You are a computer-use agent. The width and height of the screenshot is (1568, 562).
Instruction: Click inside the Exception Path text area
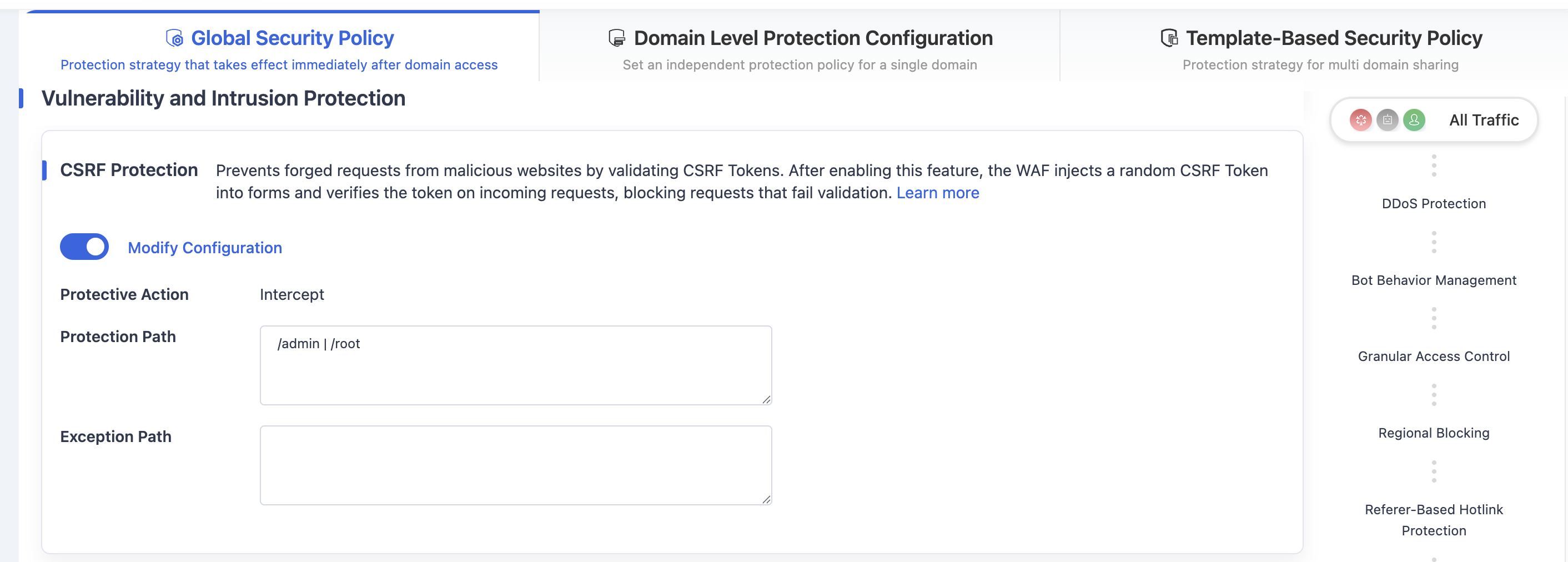tap(516, 465)
